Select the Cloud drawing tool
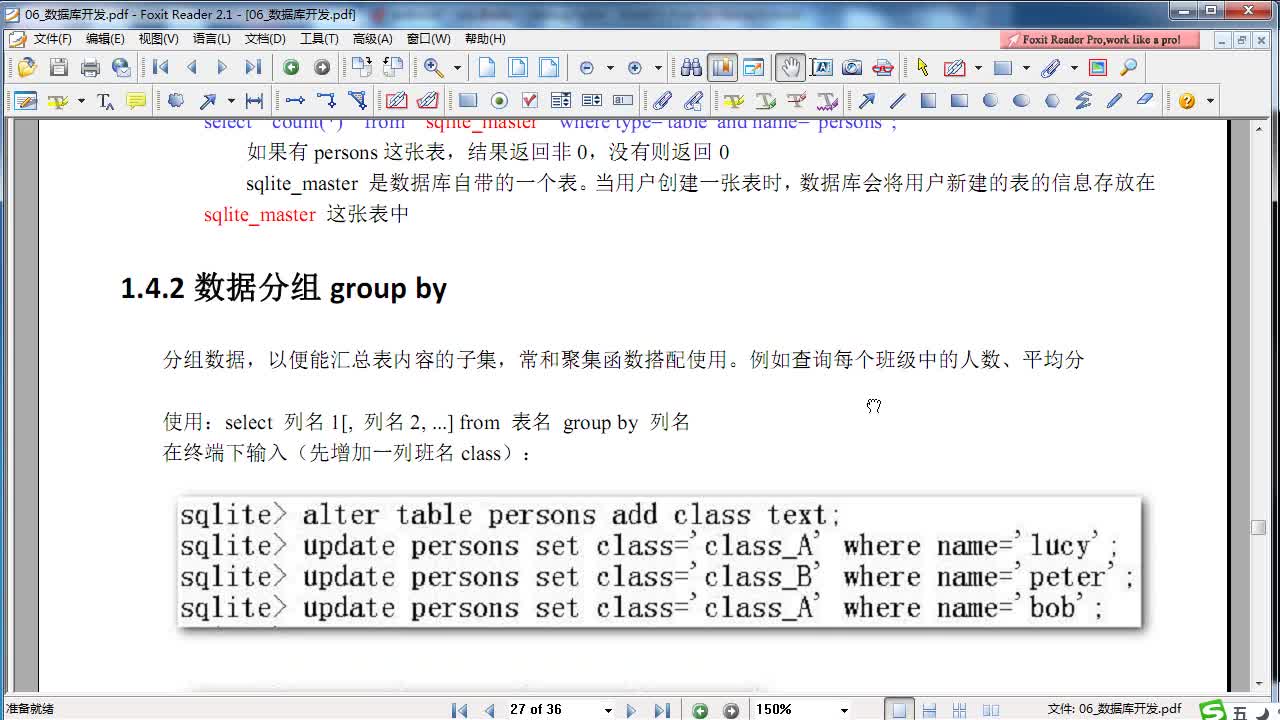1280x720 pixels. (x=176, y=101)
